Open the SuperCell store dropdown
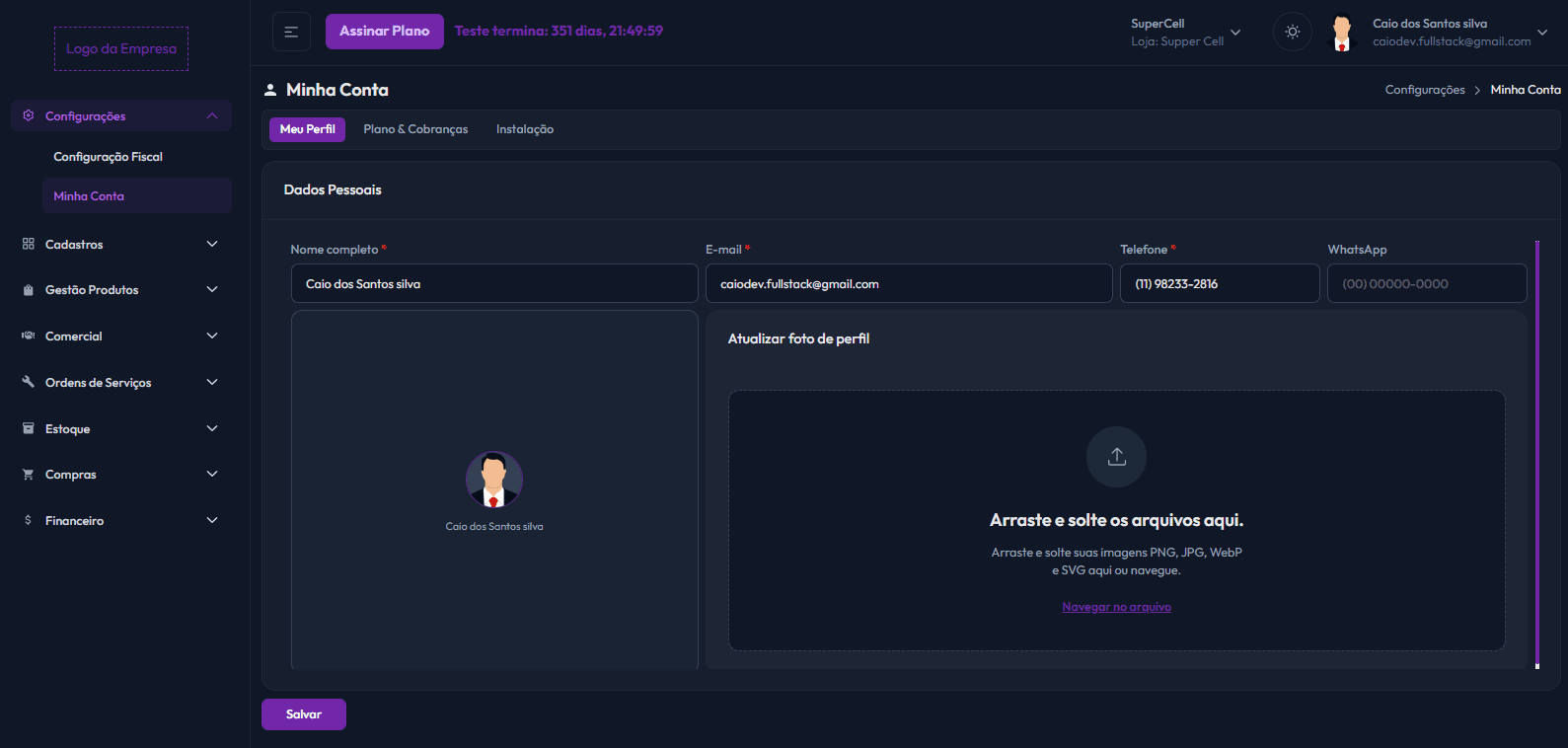The height and width of the screenshot is (748, 1568). tap(1186, 33)
